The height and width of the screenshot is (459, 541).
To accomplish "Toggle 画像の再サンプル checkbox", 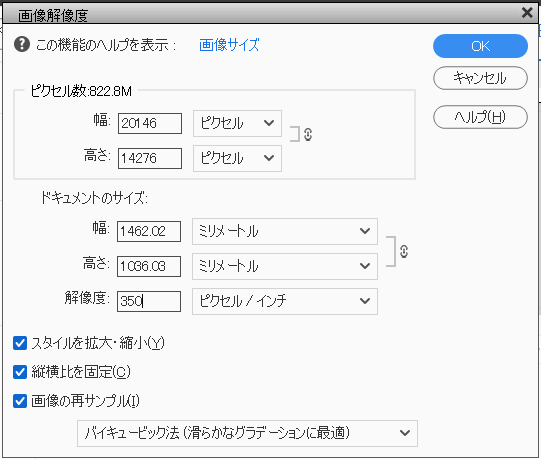I will coord(20,401).
